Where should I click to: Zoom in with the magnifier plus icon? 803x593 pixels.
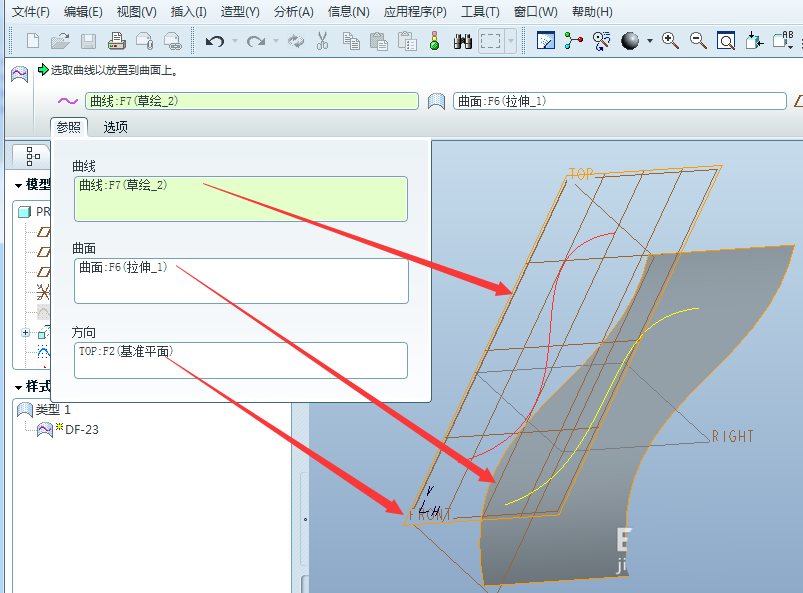[x=670, y=40]
